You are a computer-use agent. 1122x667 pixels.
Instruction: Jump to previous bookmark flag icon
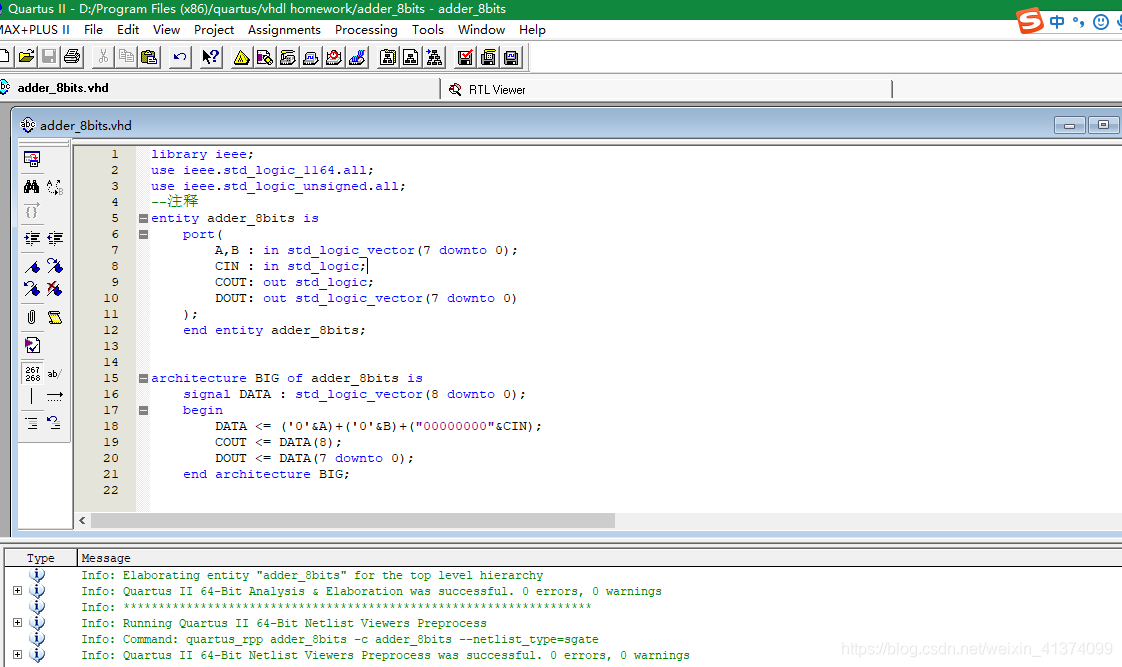31,288
